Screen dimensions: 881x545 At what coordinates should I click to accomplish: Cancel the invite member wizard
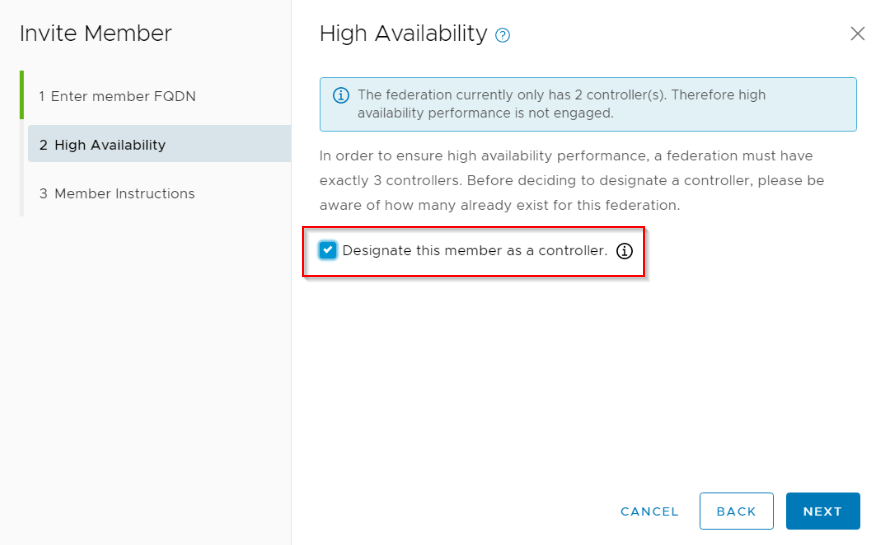click(x=649, y=511)
